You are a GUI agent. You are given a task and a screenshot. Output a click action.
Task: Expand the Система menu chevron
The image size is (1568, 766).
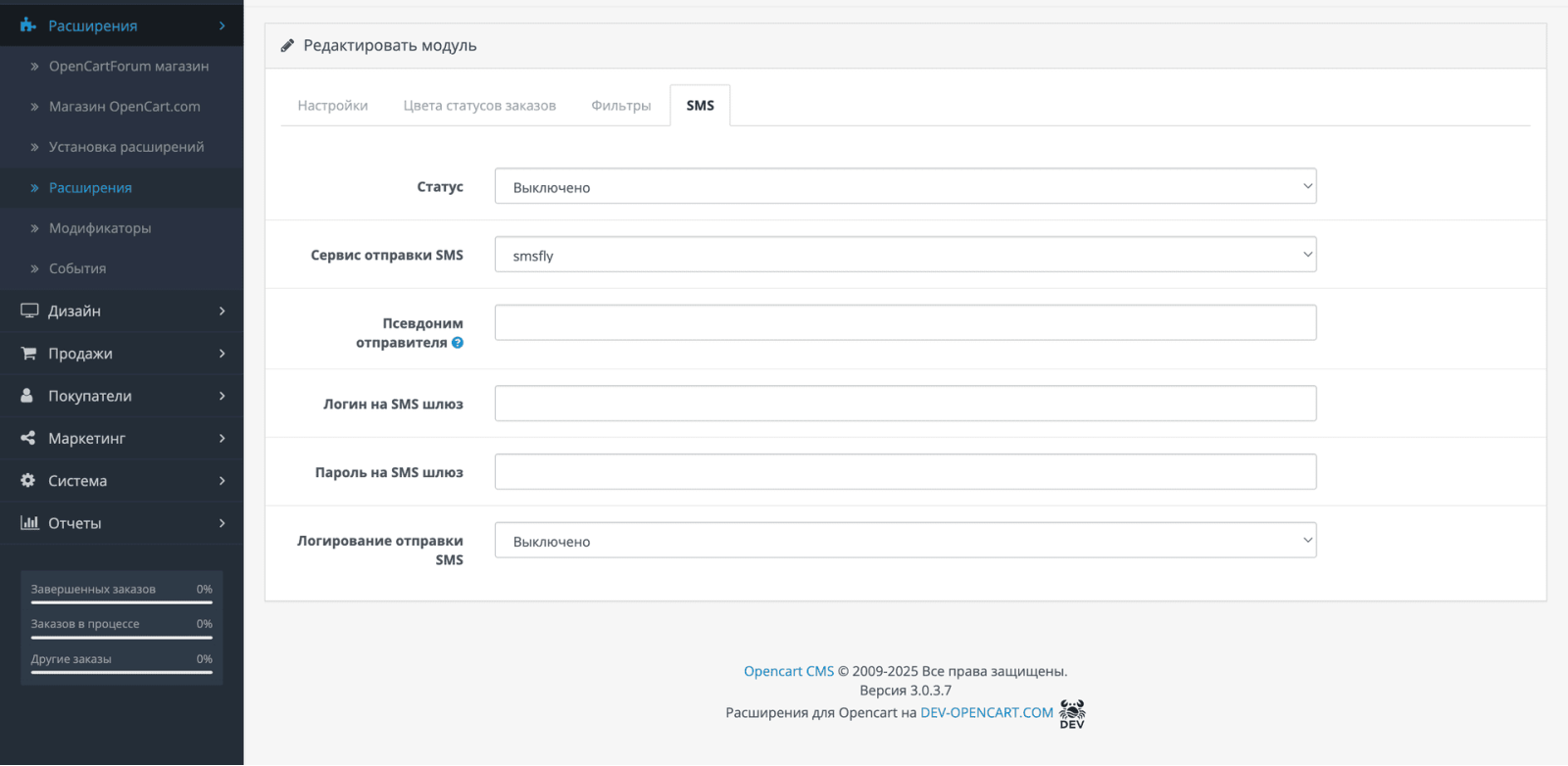click(x=222, y=480)
